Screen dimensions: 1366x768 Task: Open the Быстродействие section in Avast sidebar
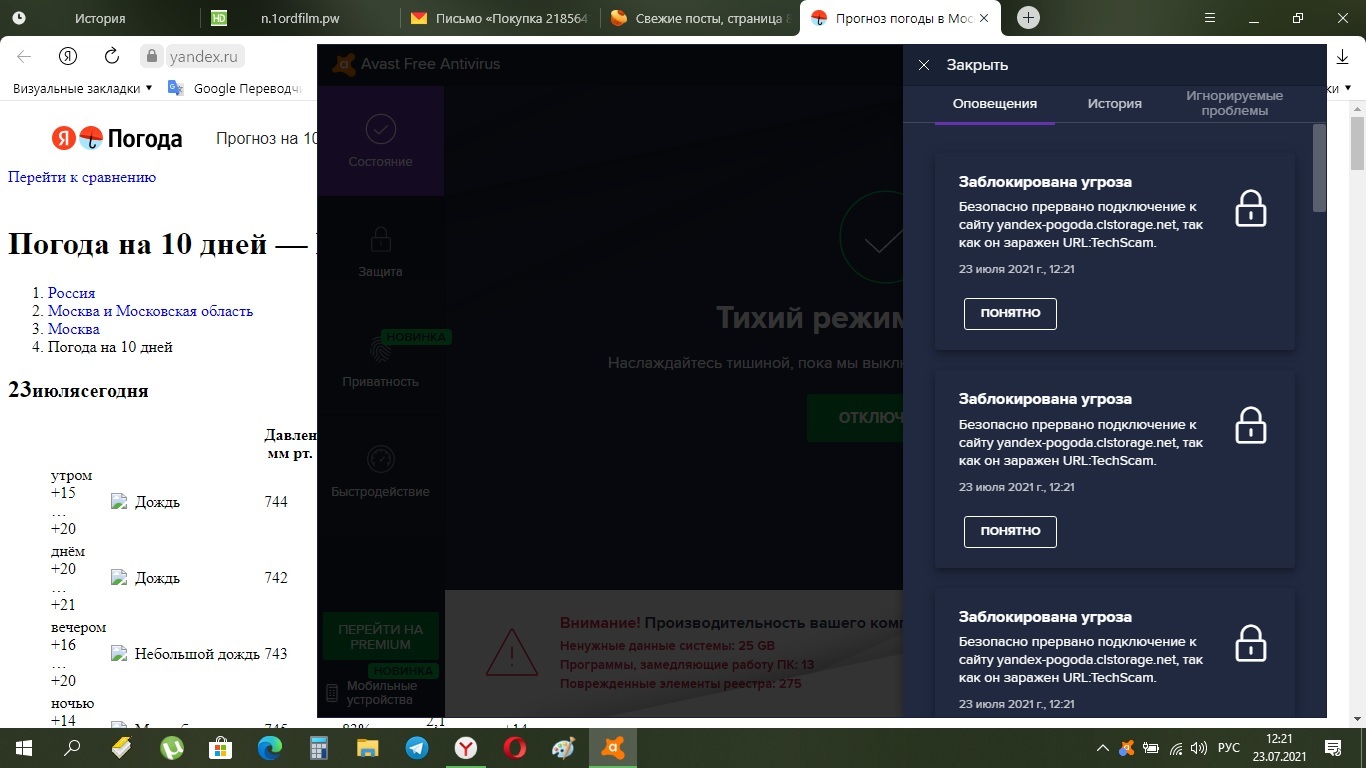(x=380, y=470)
